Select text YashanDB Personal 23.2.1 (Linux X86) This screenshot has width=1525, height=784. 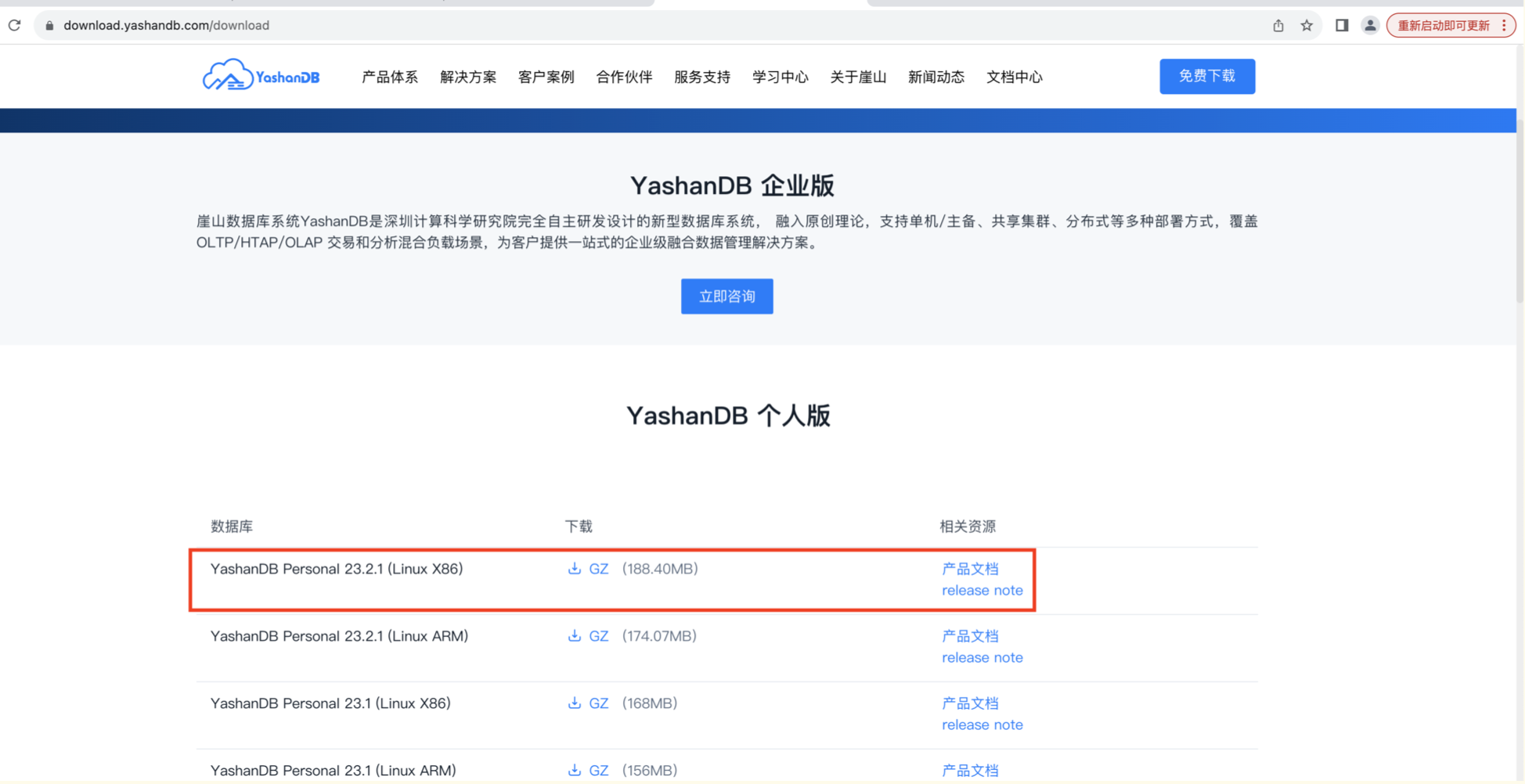337,569
